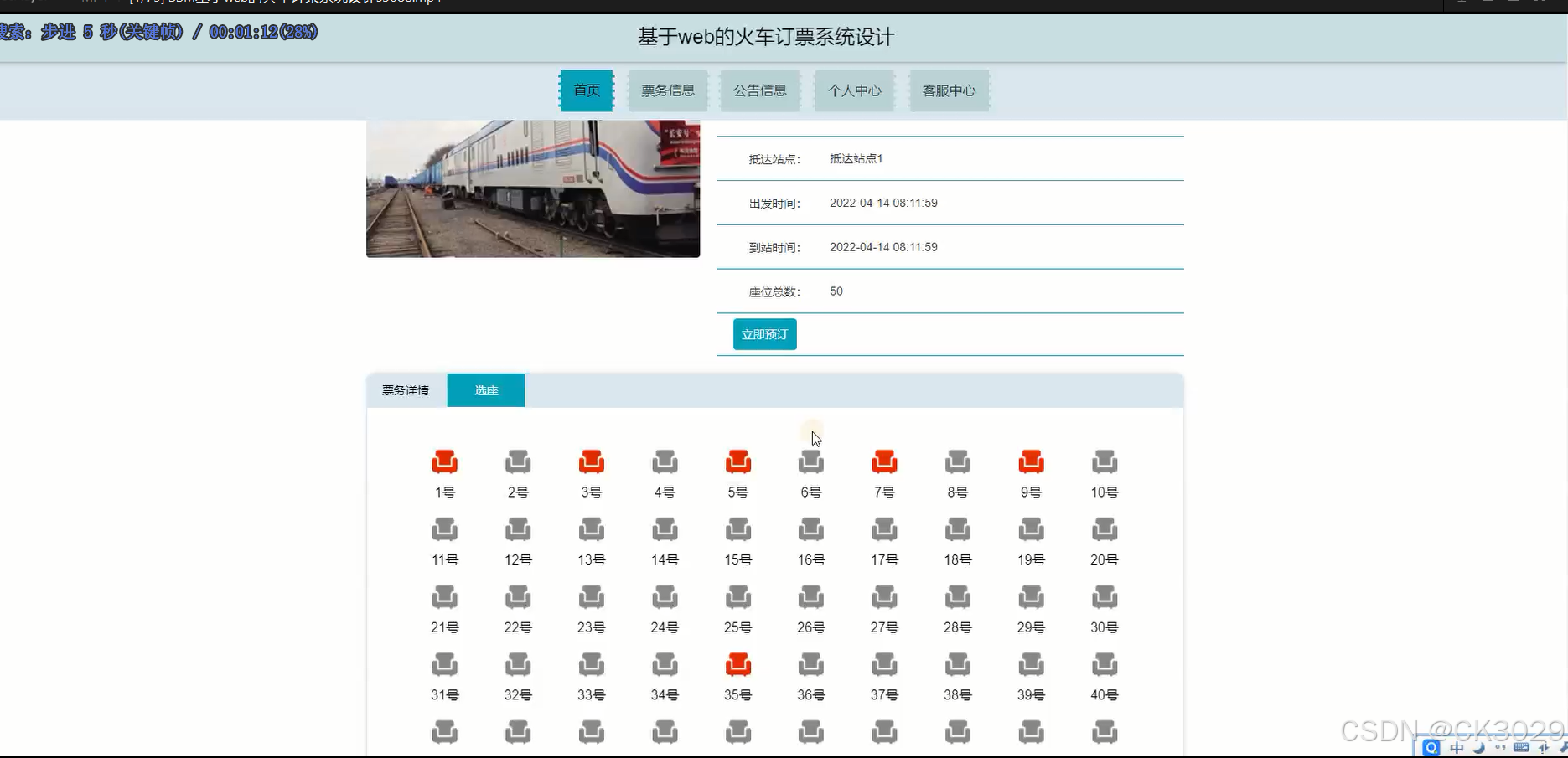Choose seat 13号 icon
The image size is (1568, 758).
pos(592,529)
